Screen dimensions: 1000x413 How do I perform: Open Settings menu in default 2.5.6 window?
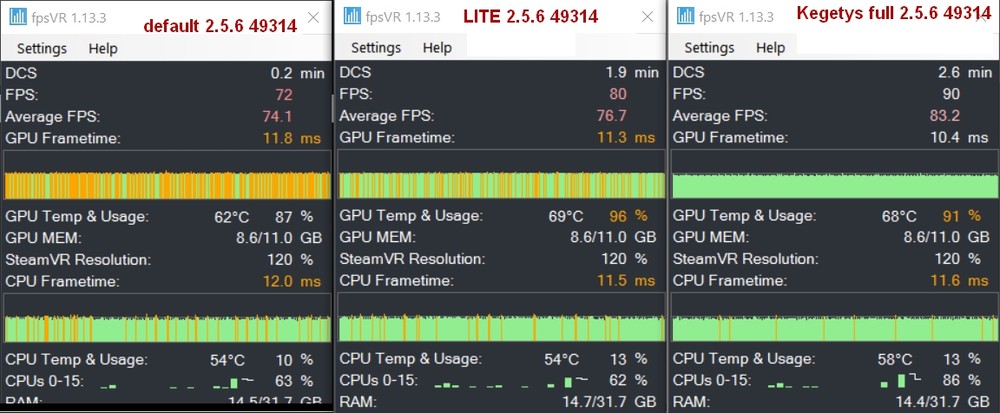42,48
